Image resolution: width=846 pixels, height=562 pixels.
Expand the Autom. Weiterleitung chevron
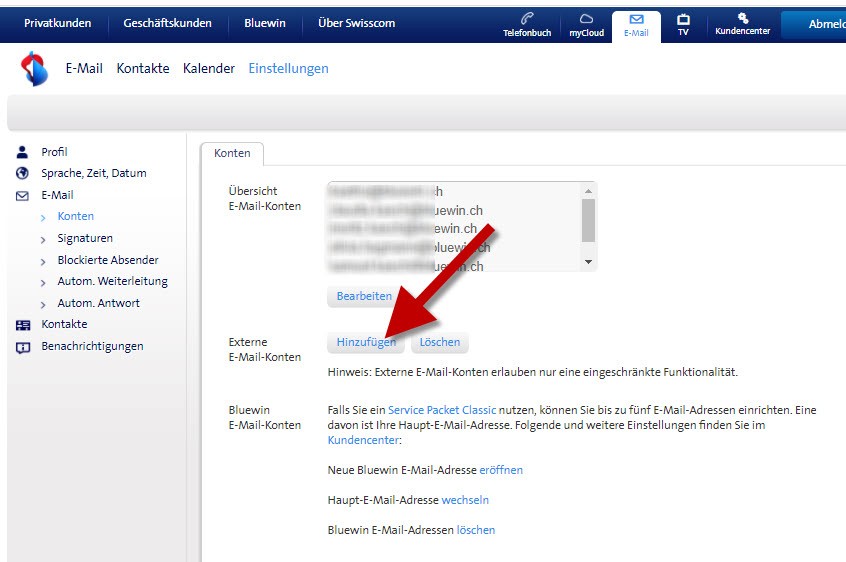tap(44, 282)
